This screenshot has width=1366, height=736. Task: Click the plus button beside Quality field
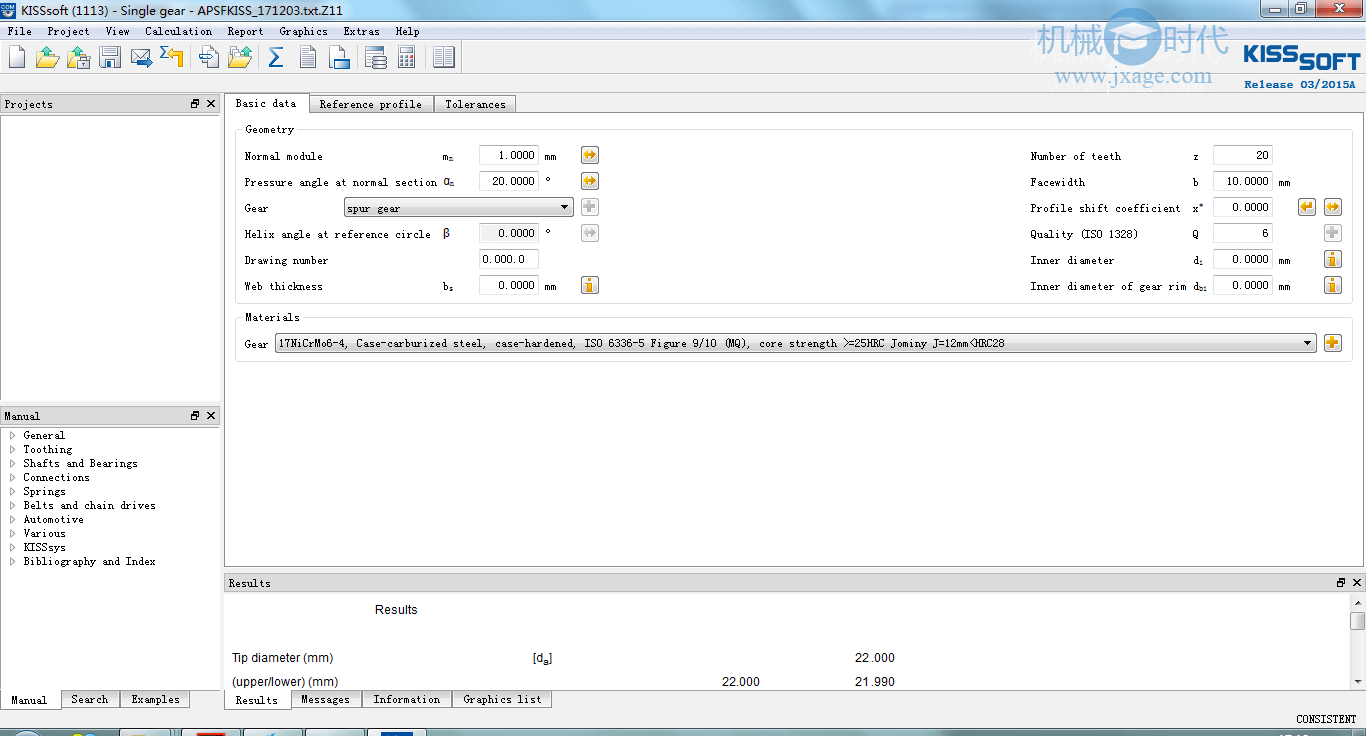pos(1333,233)
